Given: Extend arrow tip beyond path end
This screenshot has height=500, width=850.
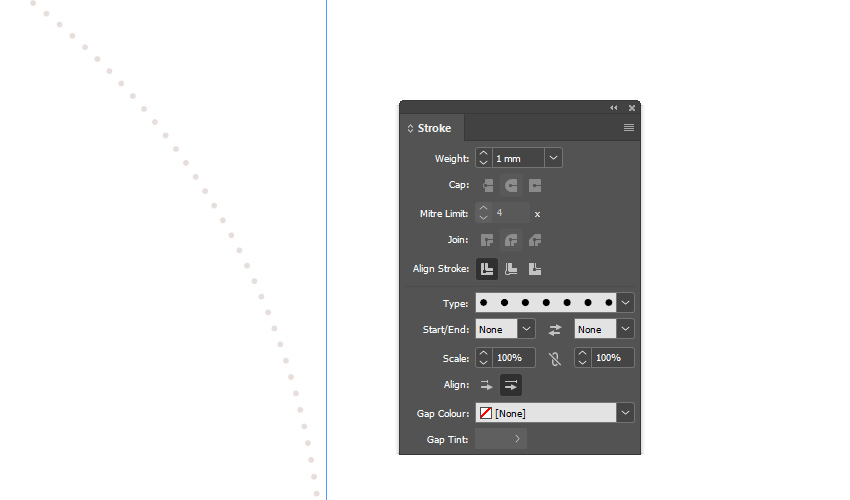Looking at the screenshot, I should pyautogui.click(x=486, y=385).
